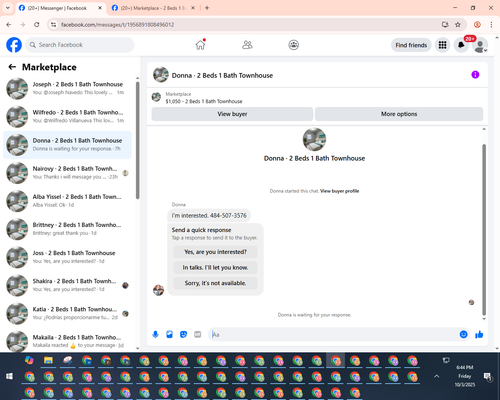This screenshot has height=400, width=500.
Task: Open the Facebook menu grid icon
Action: point(442,45)
